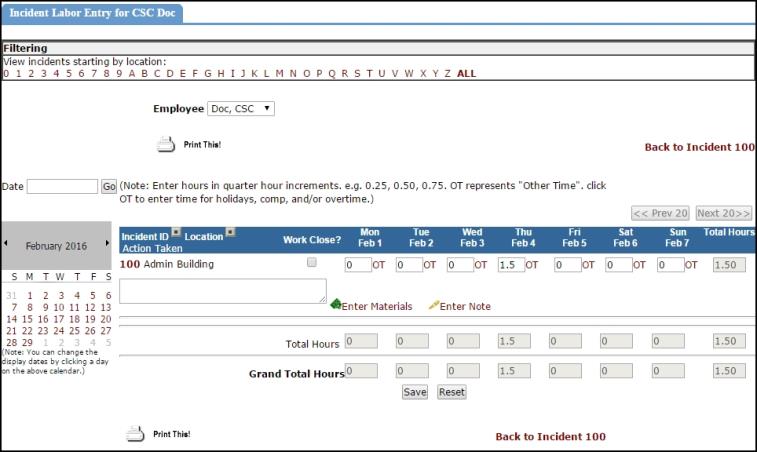Filter incidents by location number 0
Screen dimensions: 757x452
6,74
